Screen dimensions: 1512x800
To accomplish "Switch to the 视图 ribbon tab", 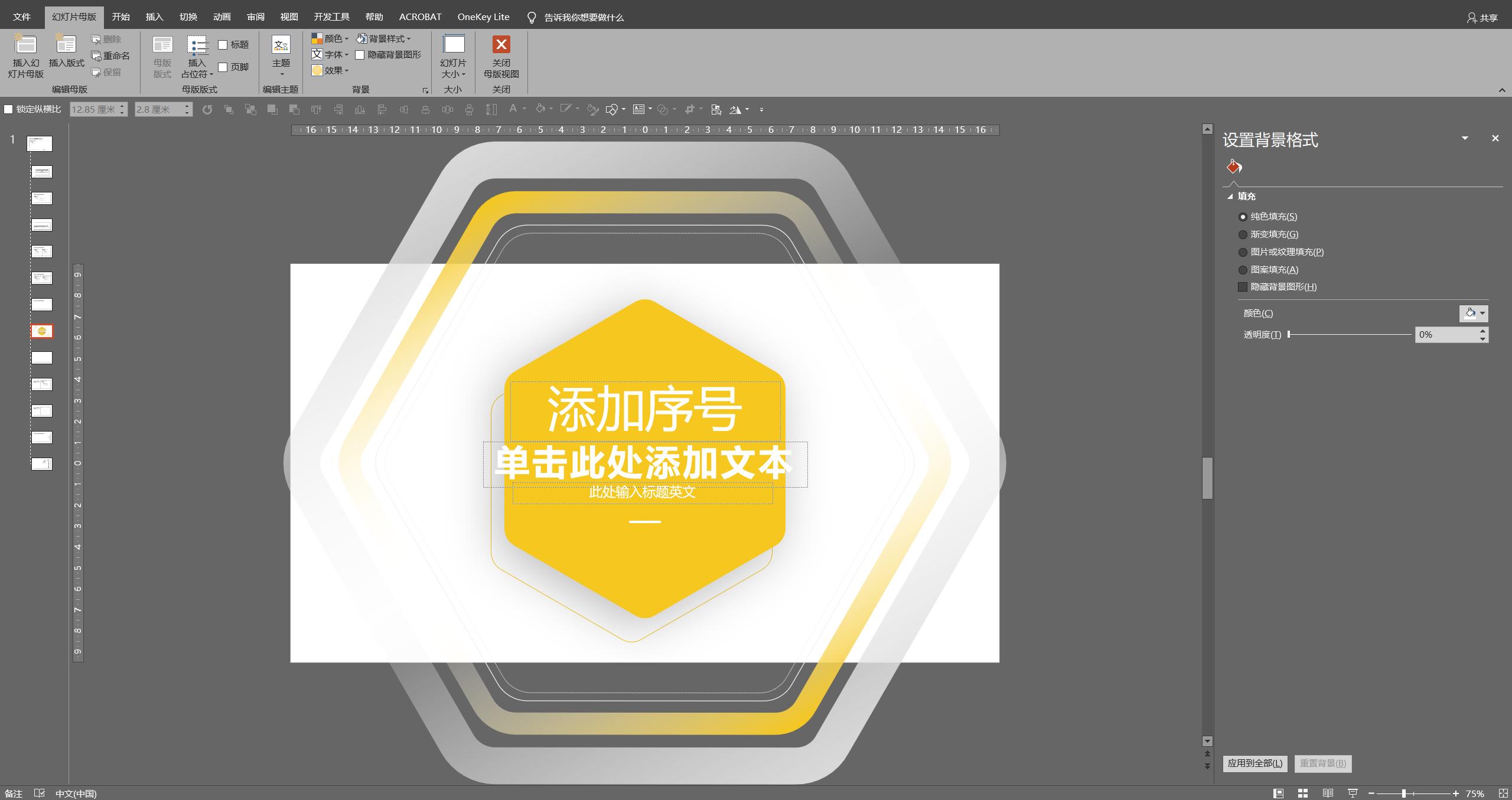I will click(288, 17).
